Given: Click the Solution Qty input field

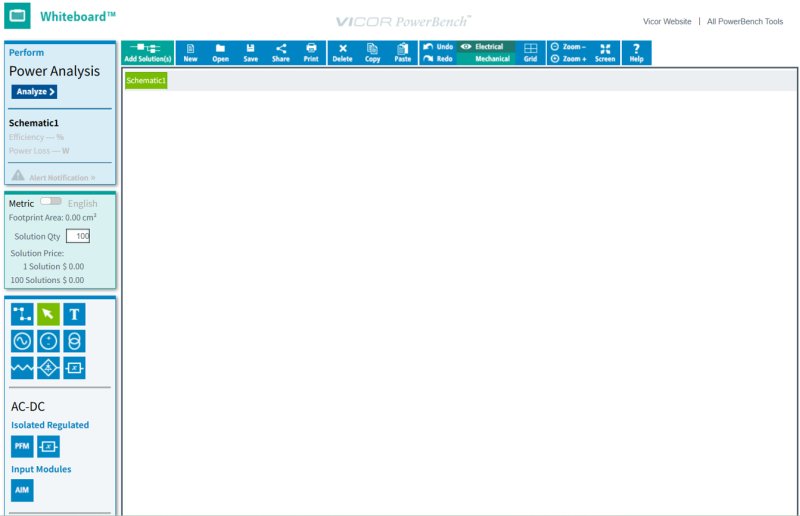Looking at the screenshot, I should [x=78, y=236].
